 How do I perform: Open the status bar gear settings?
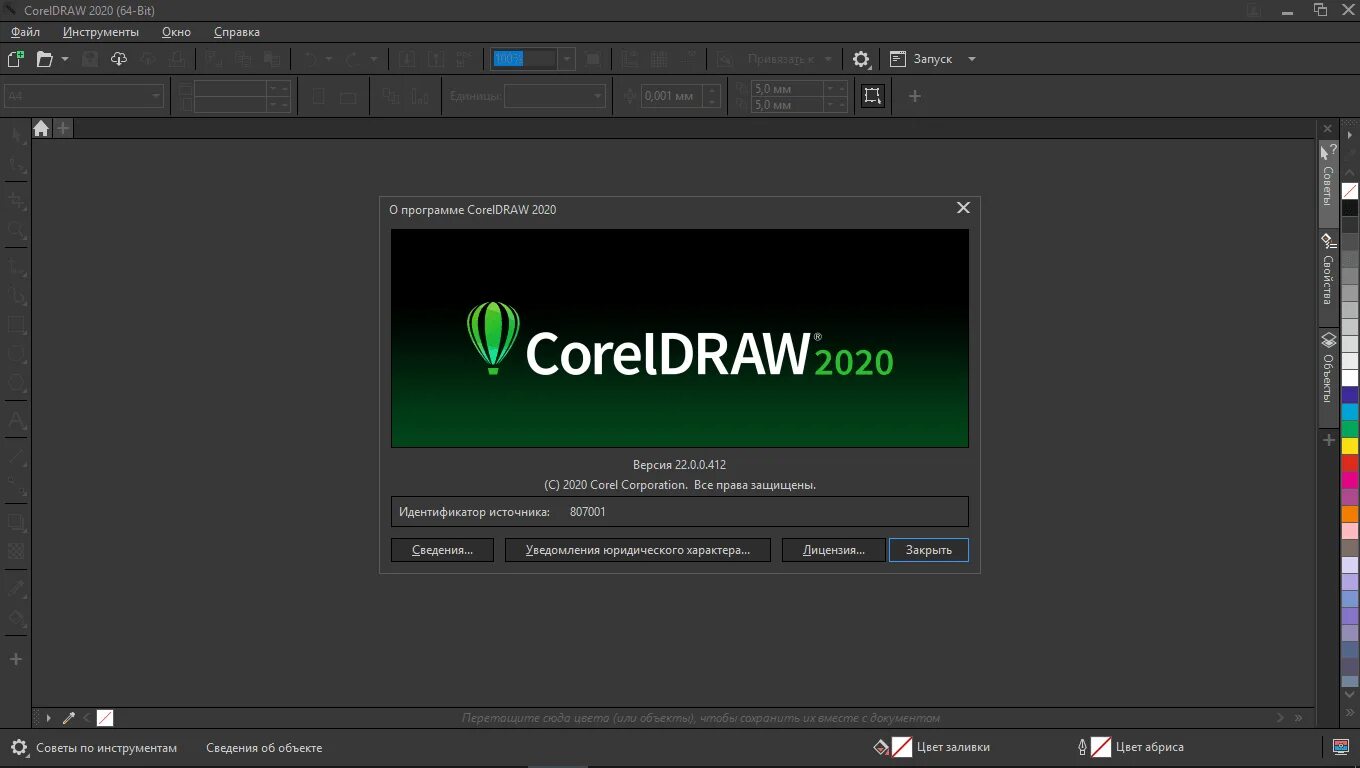(x=19, y=748)
